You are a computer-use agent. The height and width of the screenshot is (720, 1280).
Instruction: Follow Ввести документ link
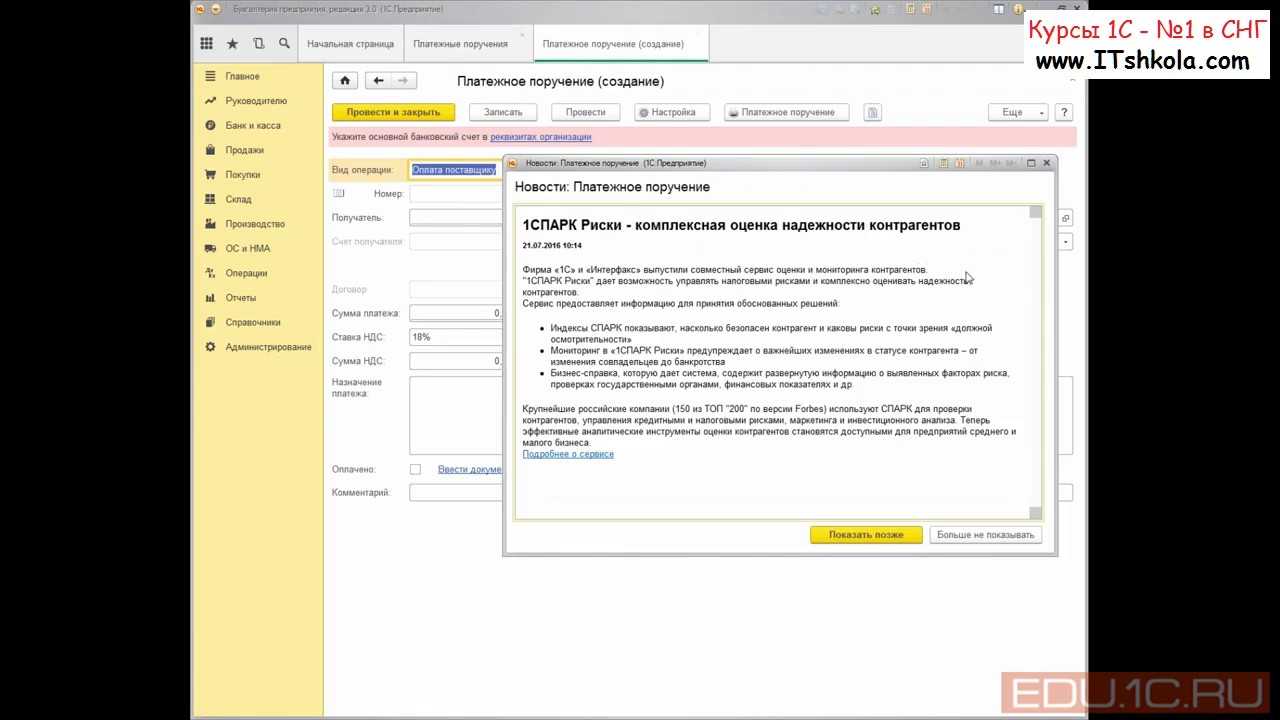(x=470, y=469)
